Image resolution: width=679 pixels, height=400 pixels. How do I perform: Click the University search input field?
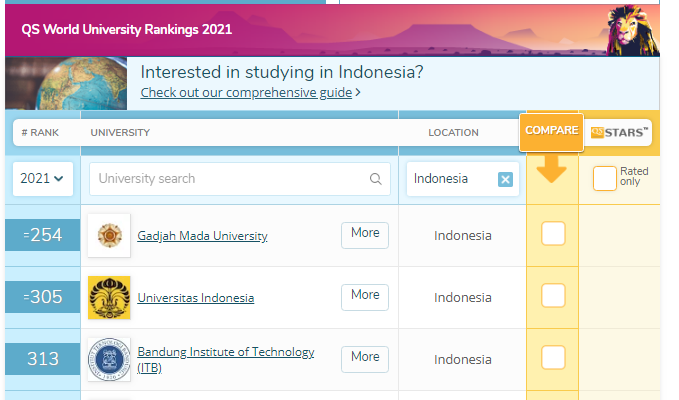coord(230,179)
